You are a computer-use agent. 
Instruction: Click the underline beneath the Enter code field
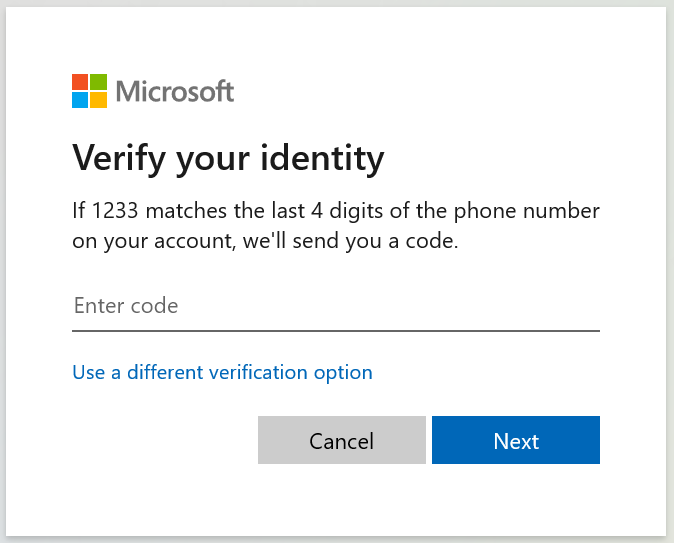pos(336,331)
